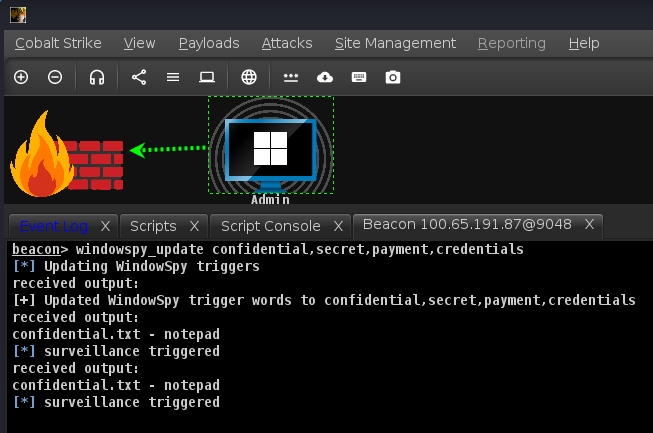This screenshot has width=653, height=433.
Task: Switch to session table list icon
Action: tap(173, 77)
